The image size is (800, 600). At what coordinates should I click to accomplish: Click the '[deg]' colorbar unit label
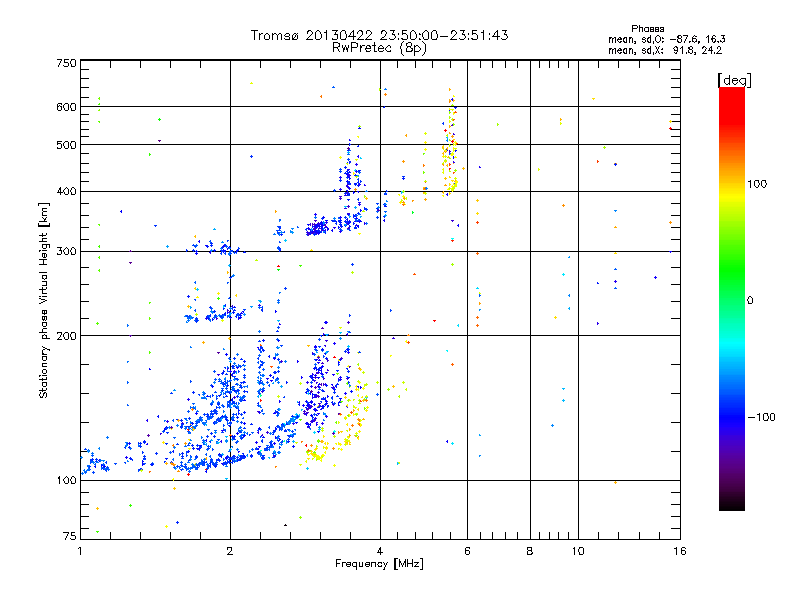click(735, 80)
